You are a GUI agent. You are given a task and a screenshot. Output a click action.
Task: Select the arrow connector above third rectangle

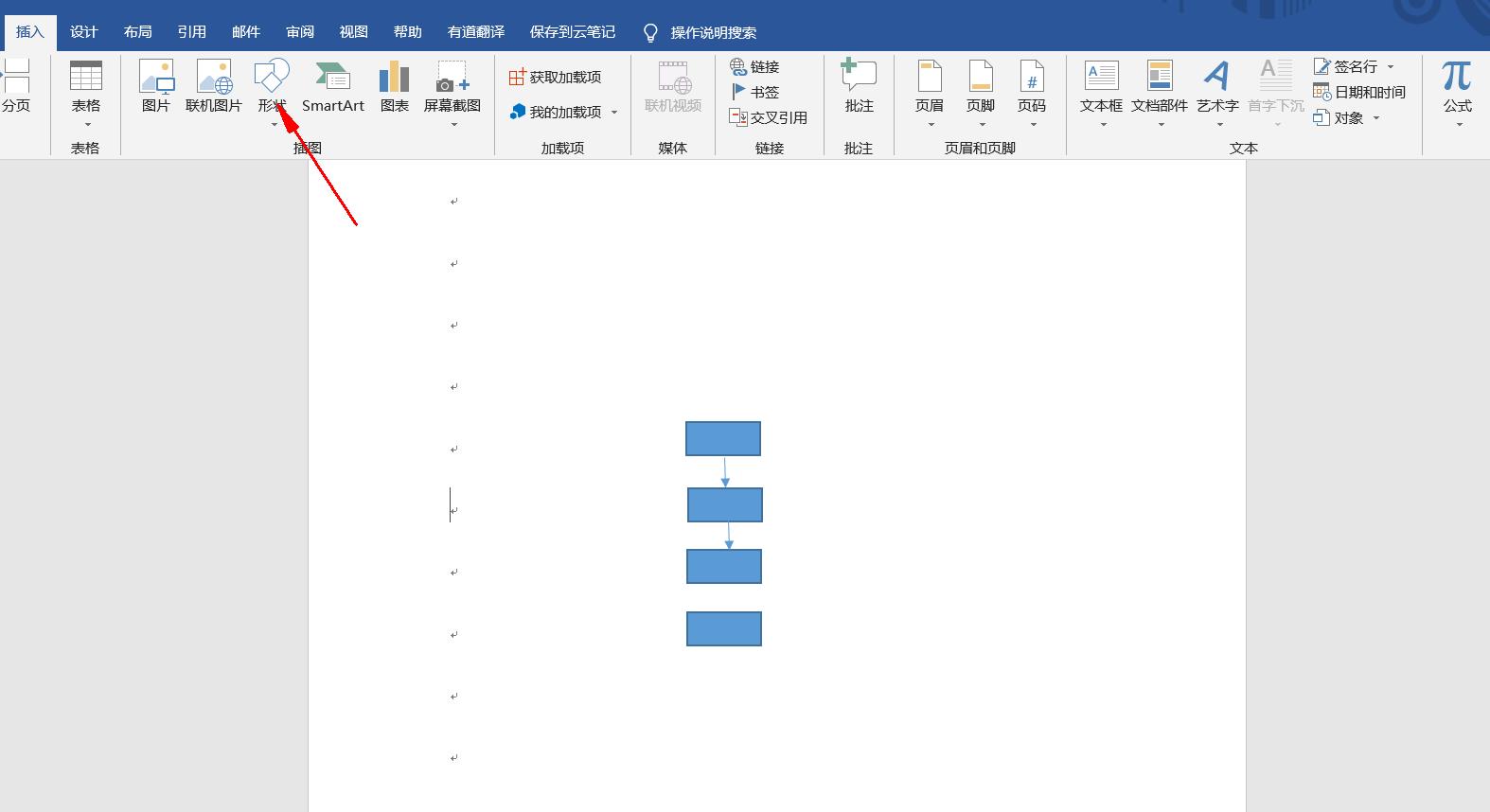point(729,536)
